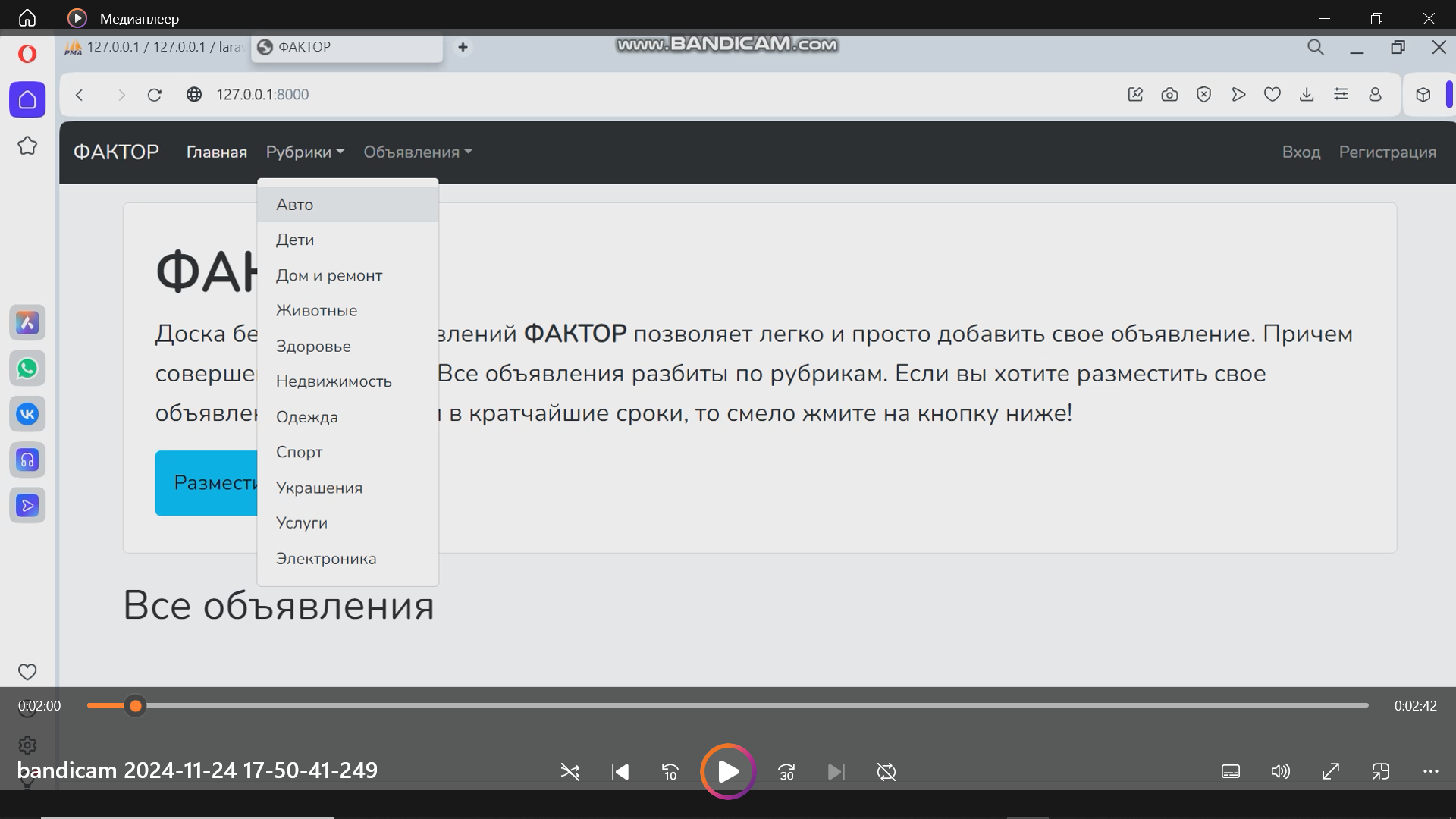Open sidebar heart personal news icon
Viewport: 1456px width, 819px height.
pyautogui.click(x=27, y=672)
